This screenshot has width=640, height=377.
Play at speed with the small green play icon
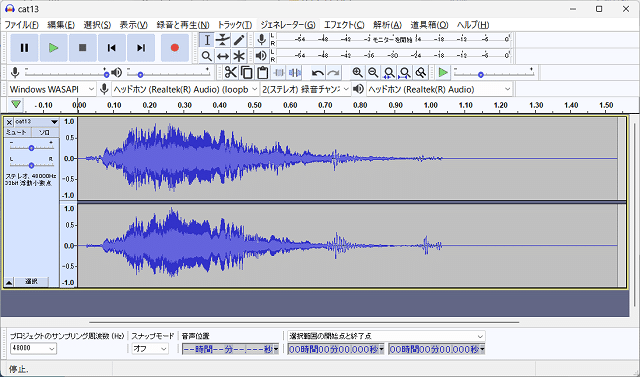[443, 73]
